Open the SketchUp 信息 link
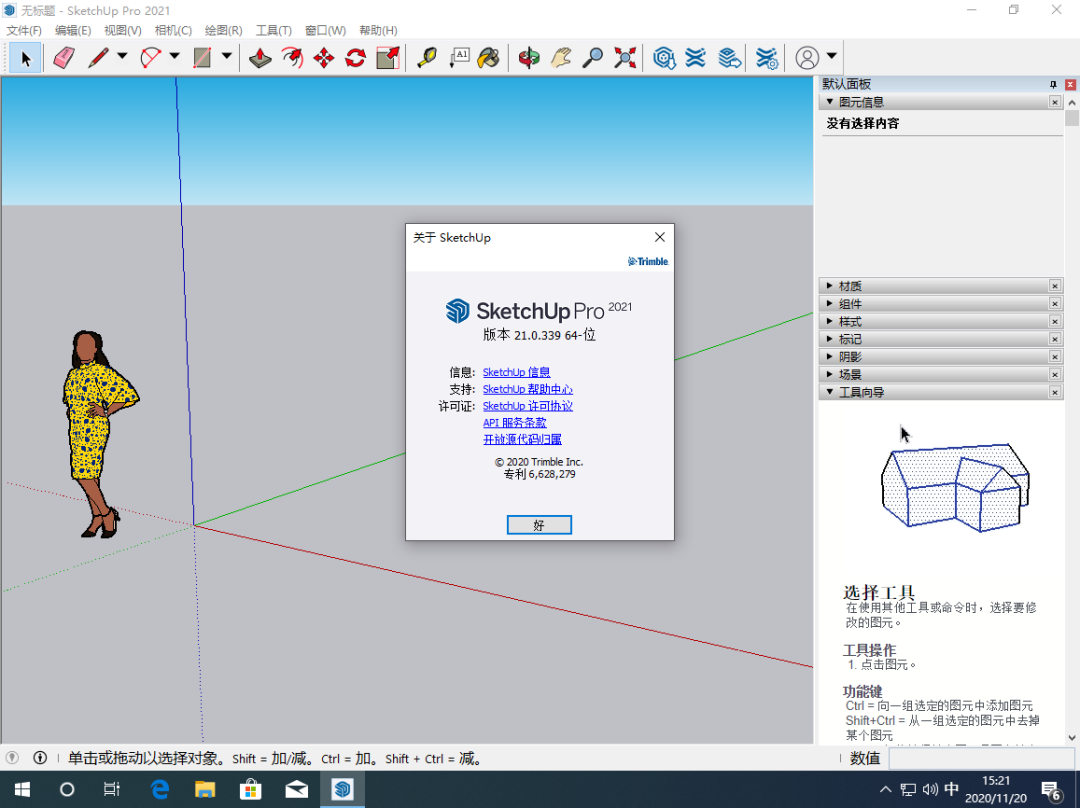 pos(516,372)
